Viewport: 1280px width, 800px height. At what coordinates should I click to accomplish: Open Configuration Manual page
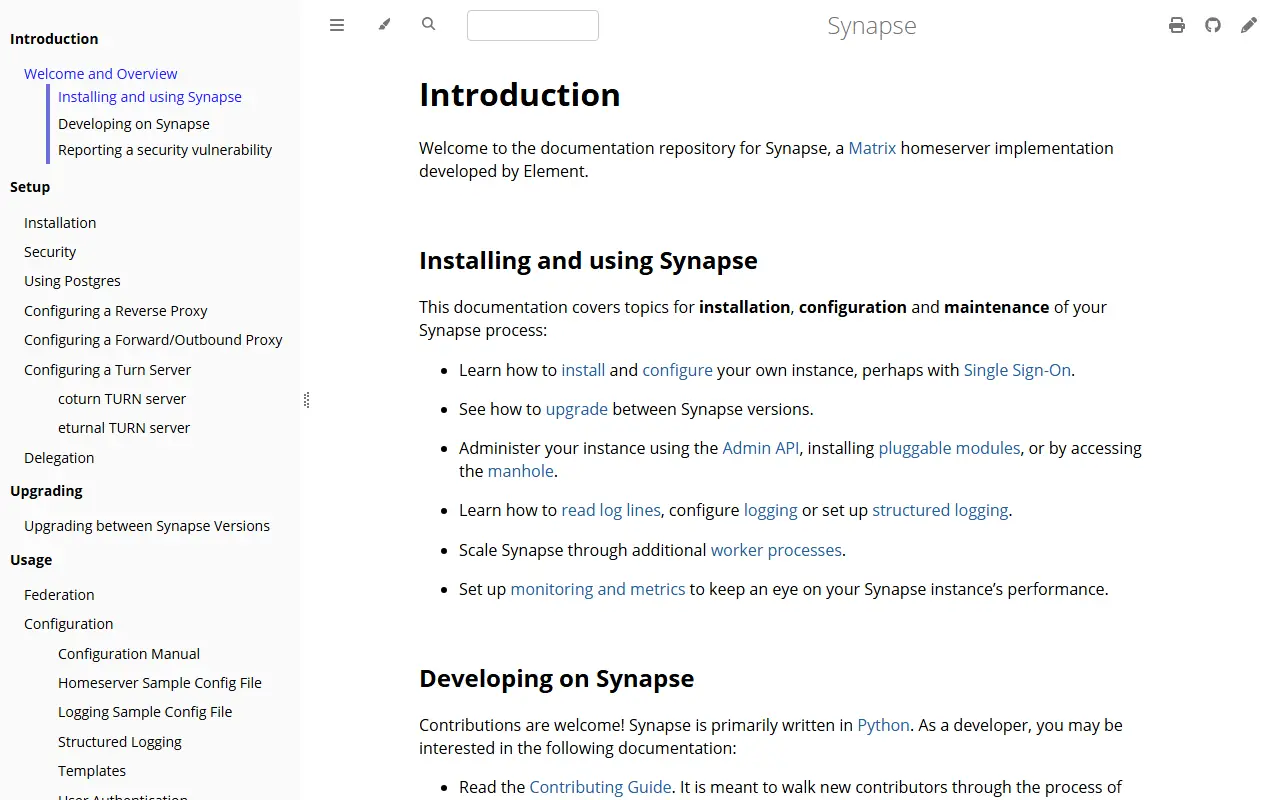point(129,654)
